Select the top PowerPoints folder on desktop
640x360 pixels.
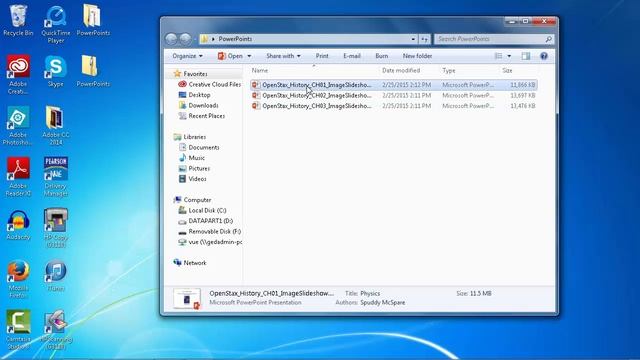click(93, 20)
